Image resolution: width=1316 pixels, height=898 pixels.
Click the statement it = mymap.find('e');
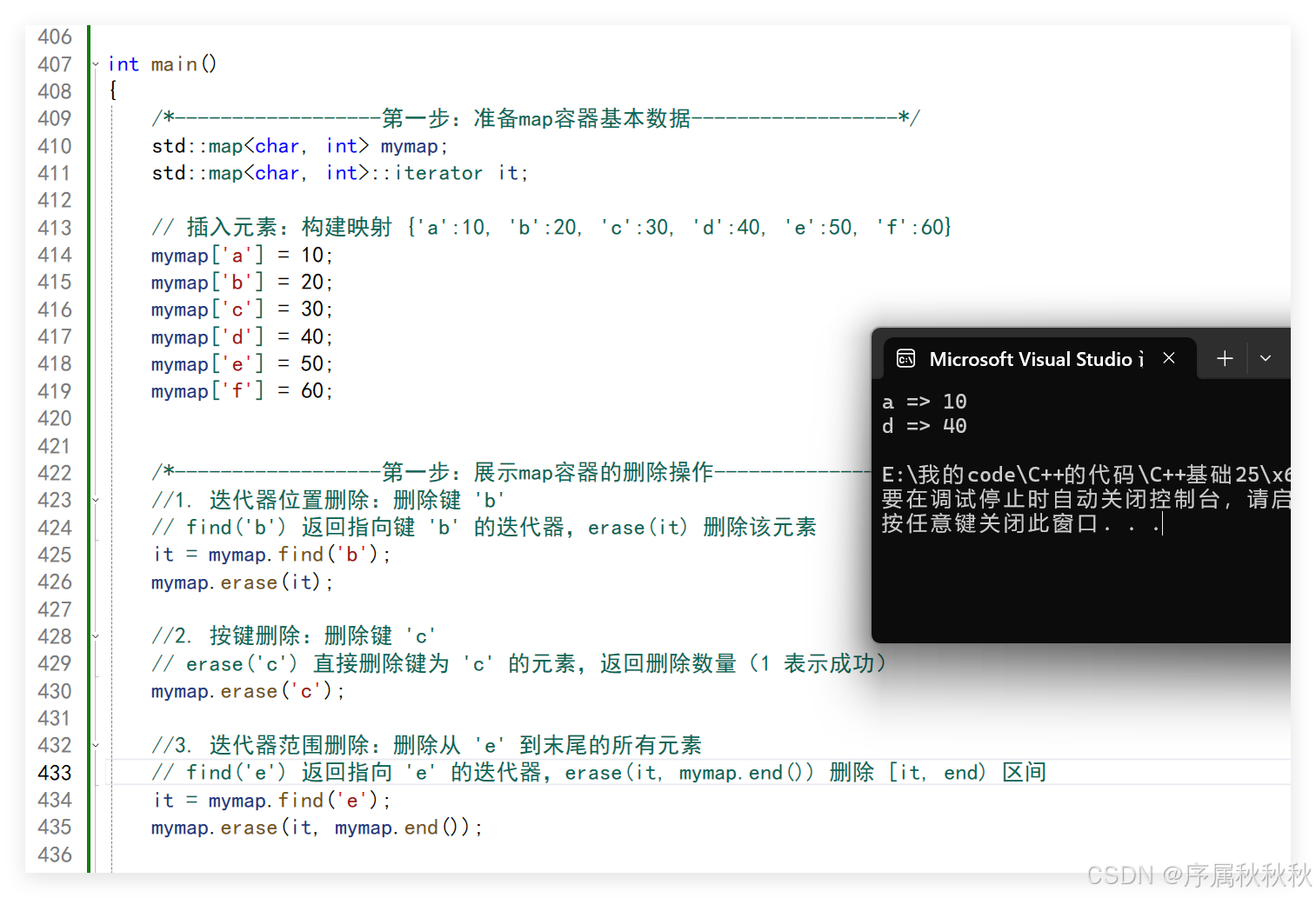tap(271, 800)
